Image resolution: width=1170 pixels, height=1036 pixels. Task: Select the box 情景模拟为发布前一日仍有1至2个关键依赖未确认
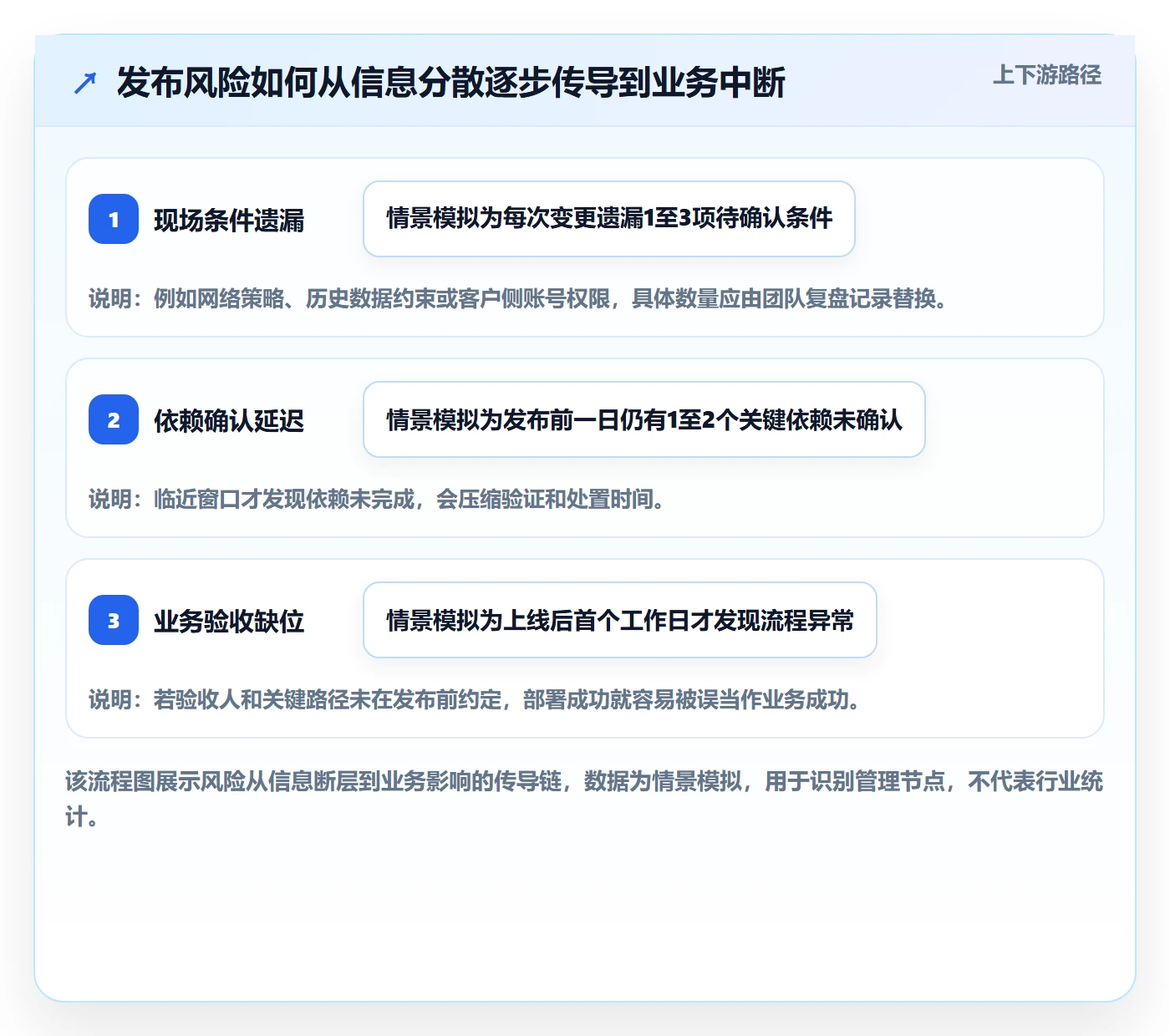[644, 419]
